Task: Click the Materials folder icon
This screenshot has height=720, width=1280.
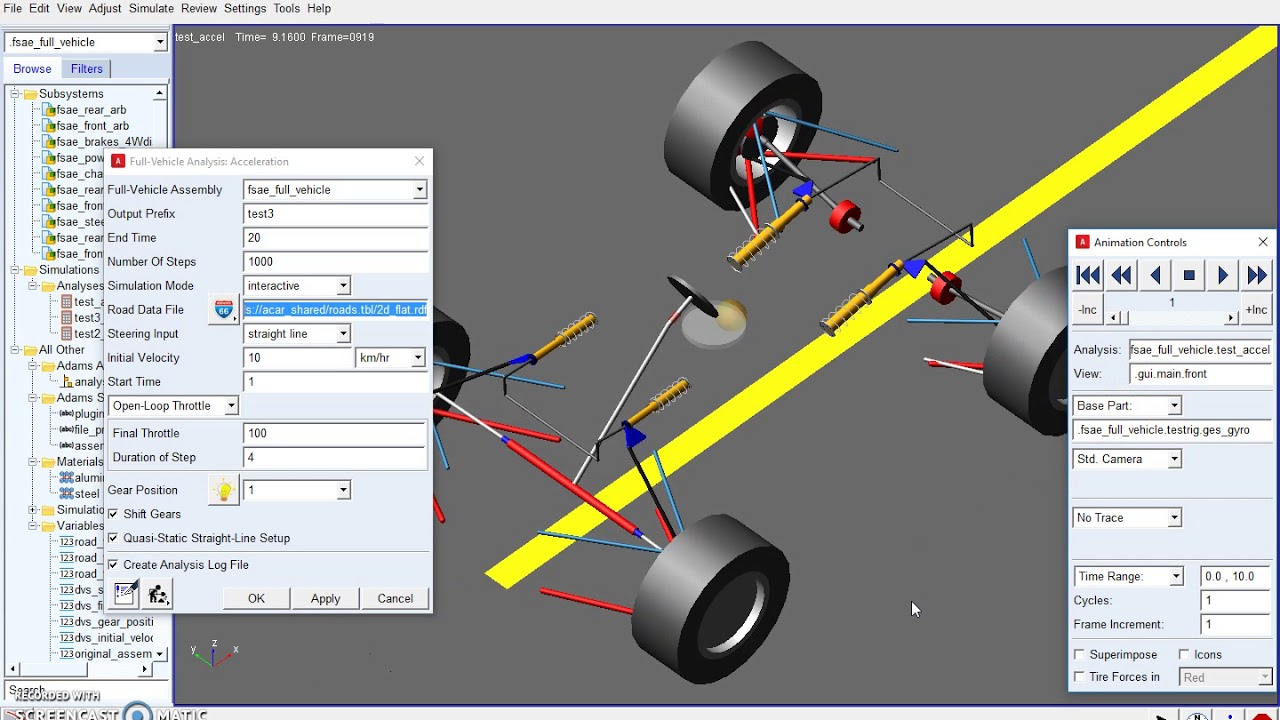Action: (47, 462)
